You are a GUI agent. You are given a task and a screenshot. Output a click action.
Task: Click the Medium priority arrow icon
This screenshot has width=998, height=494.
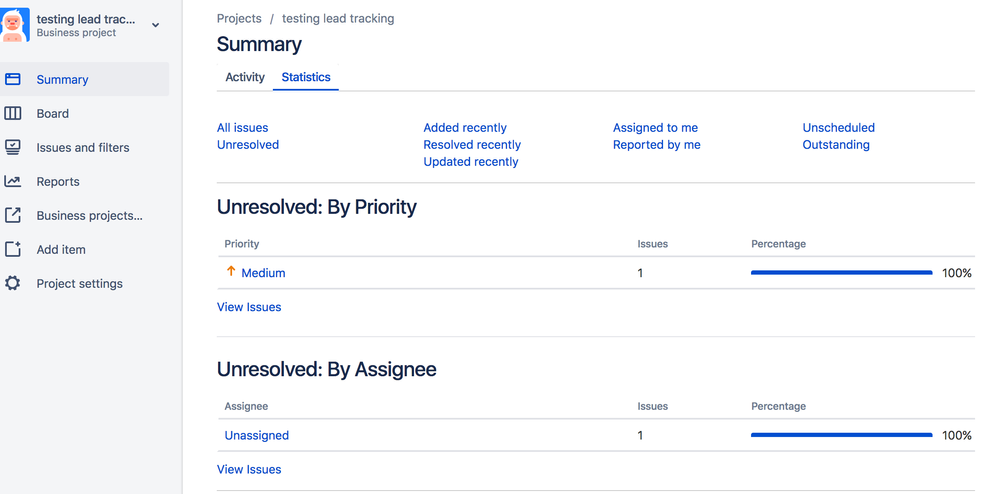[231, 272]
